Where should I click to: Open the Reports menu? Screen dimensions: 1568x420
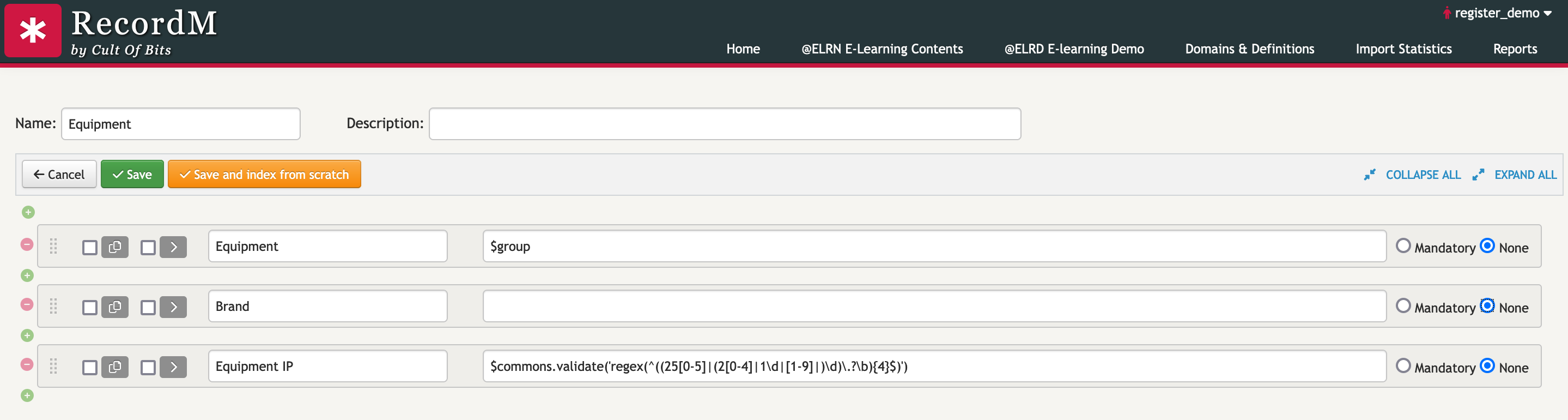click(1515, 49)
